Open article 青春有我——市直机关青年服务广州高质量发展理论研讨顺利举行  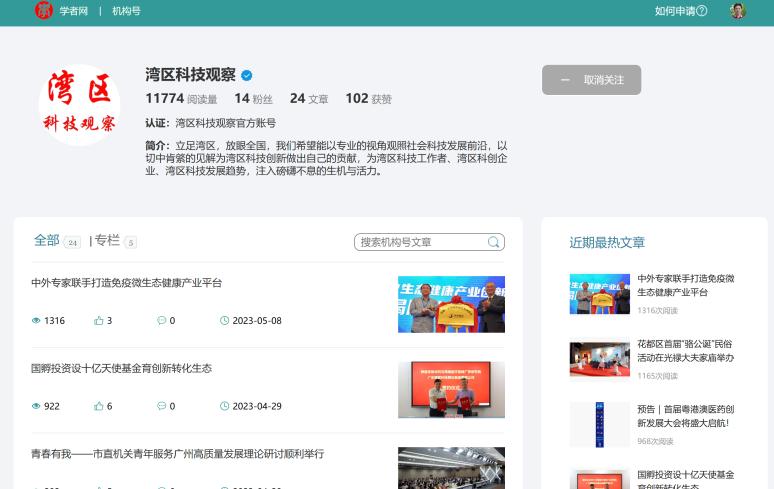click(x=178, y=454)
